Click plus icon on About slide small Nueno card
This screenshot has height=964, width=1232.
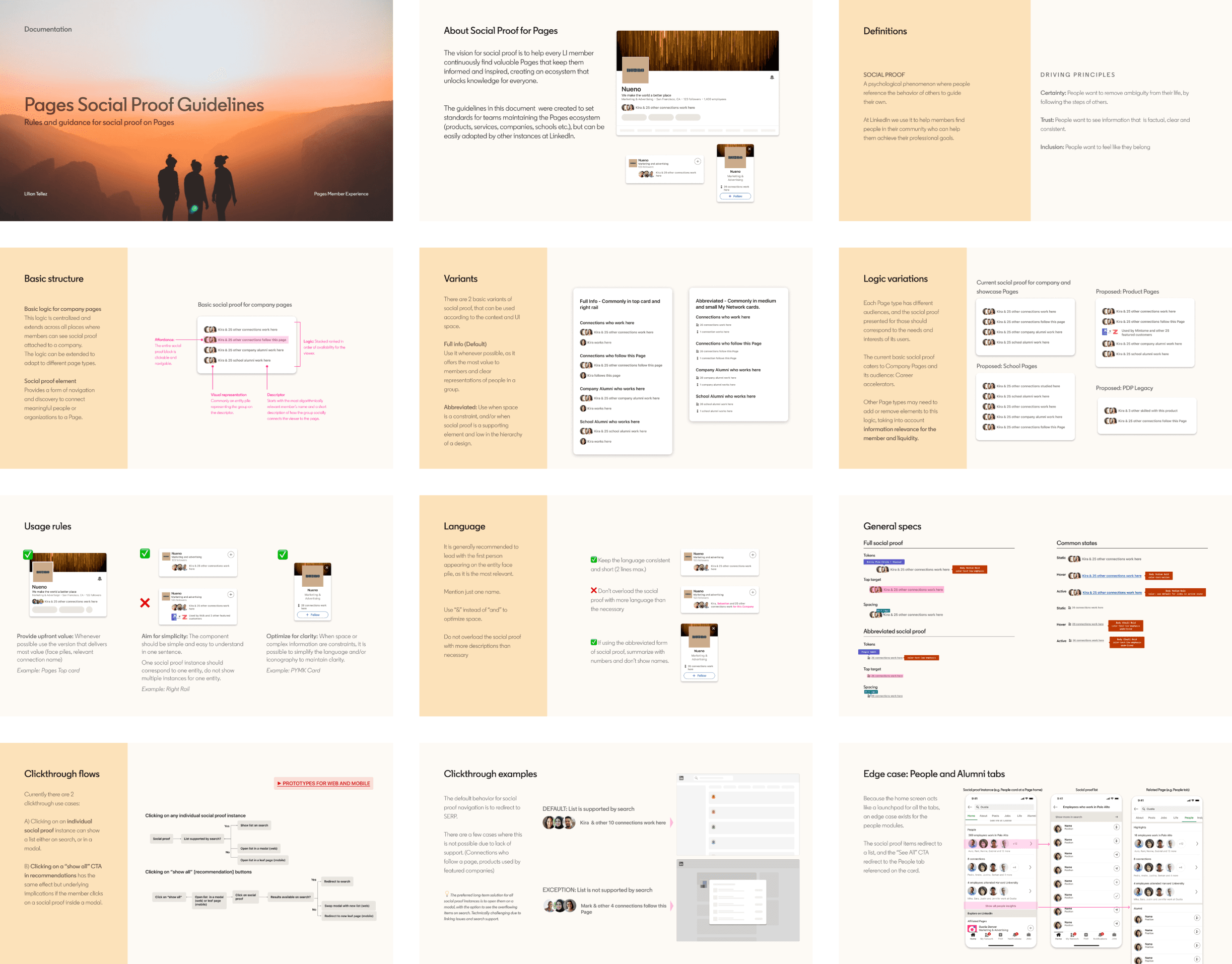coord(697,161)
